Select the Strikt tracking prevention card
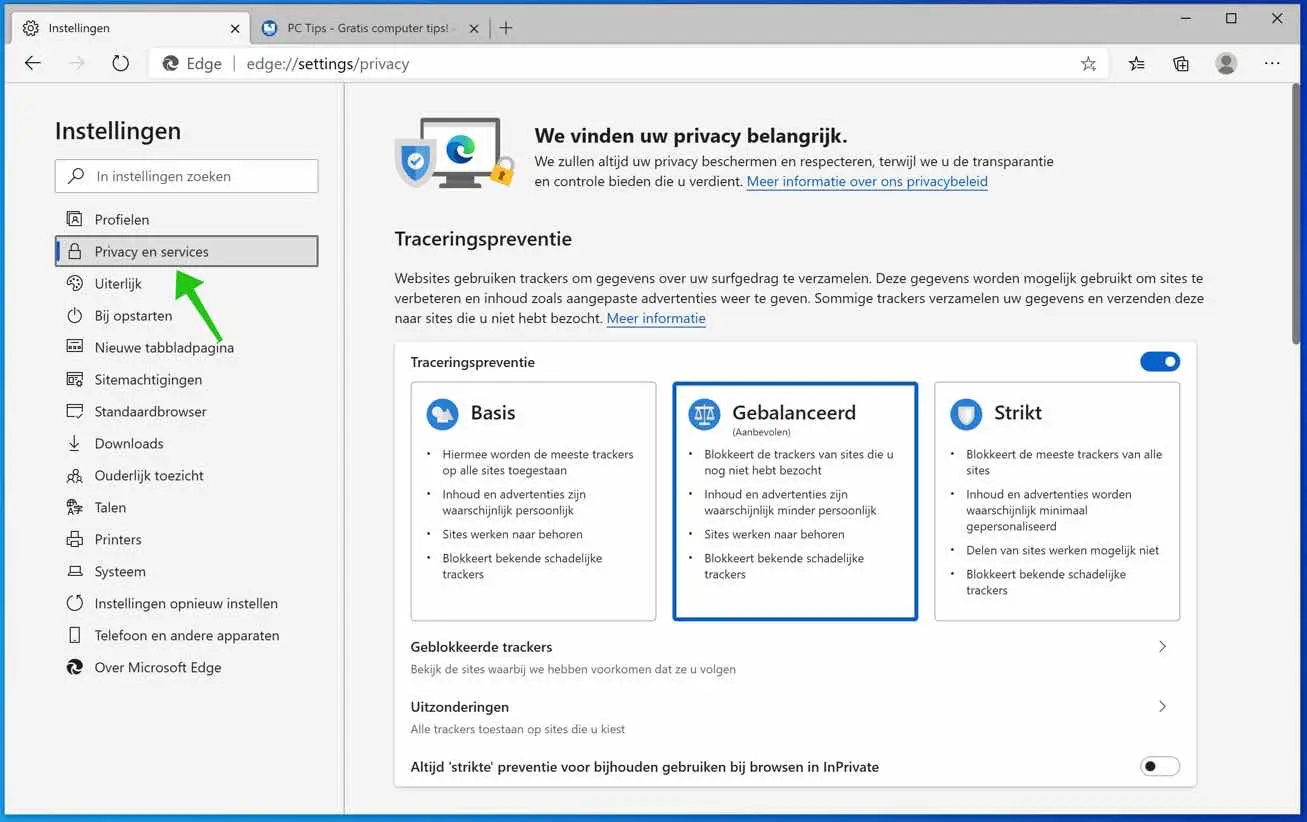 point(1057,501)
